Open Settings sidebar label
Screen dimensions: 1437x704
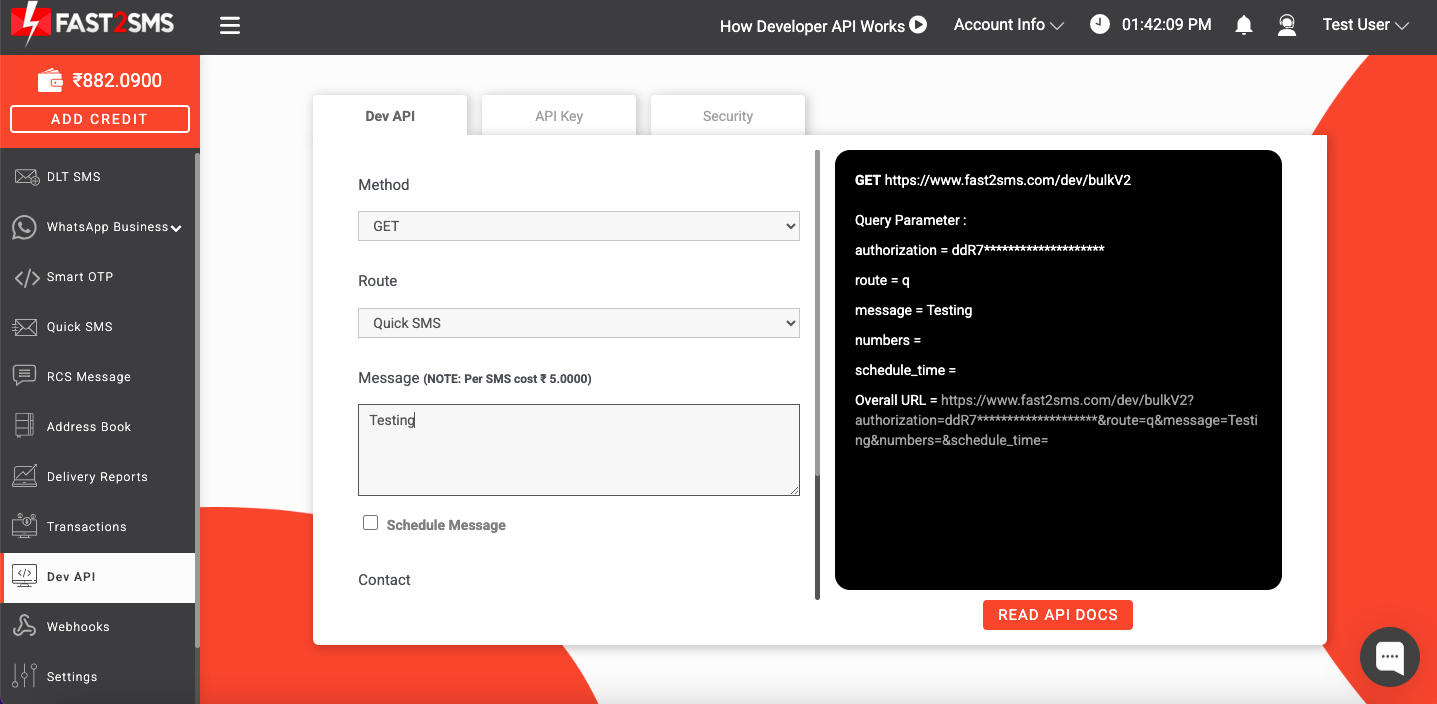72,677
